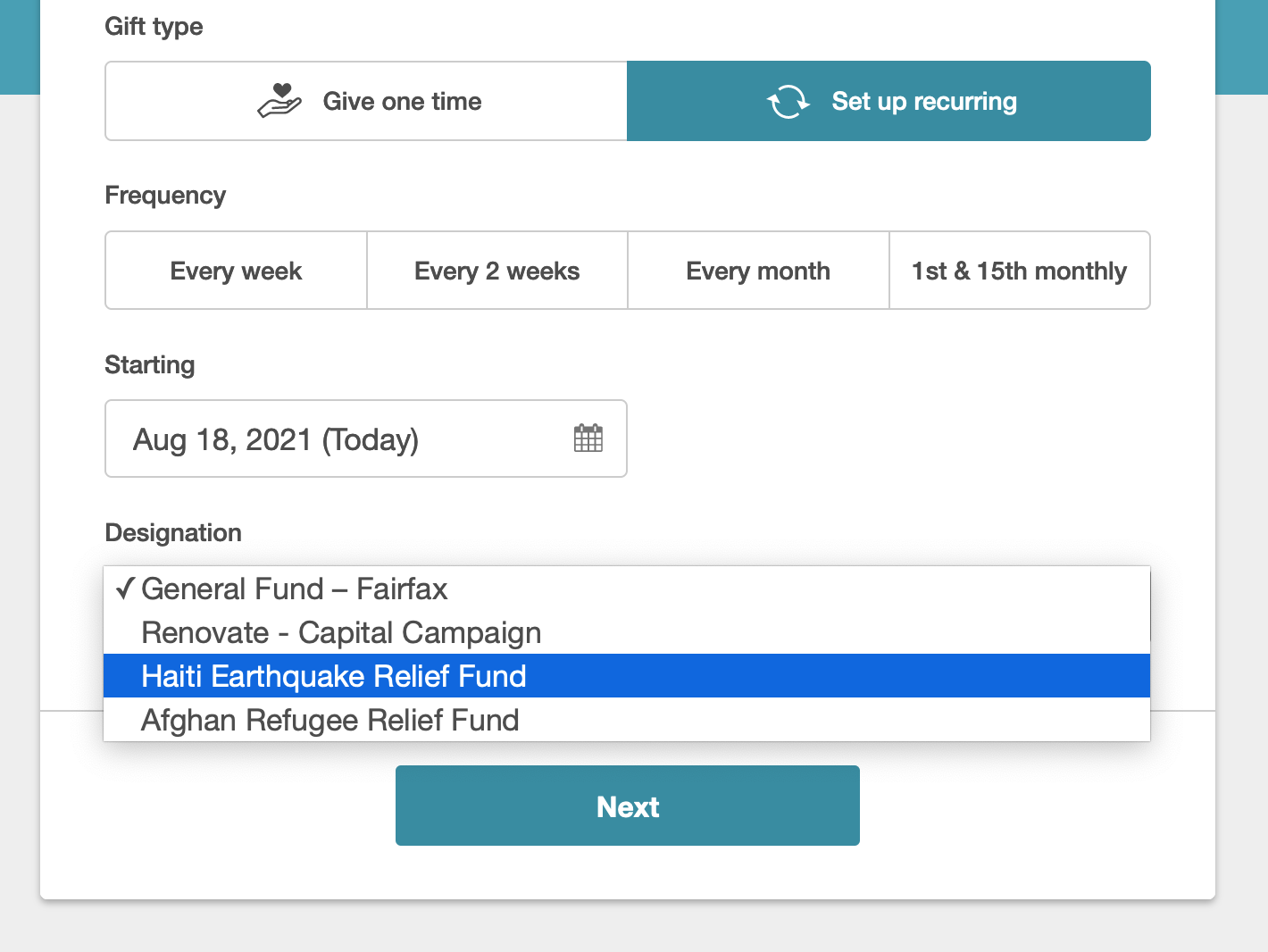
Task: Set frequency to Every 2 weeks
Action: (497, 271)
